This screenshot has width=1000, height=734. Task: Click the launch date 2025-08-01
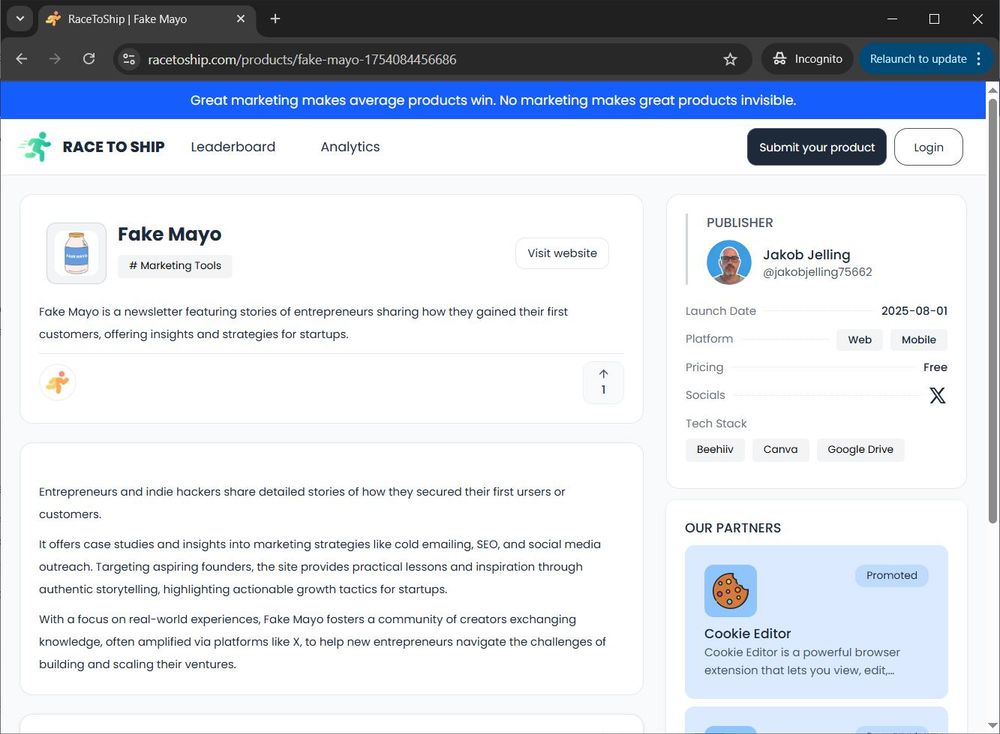pos(914,311)
